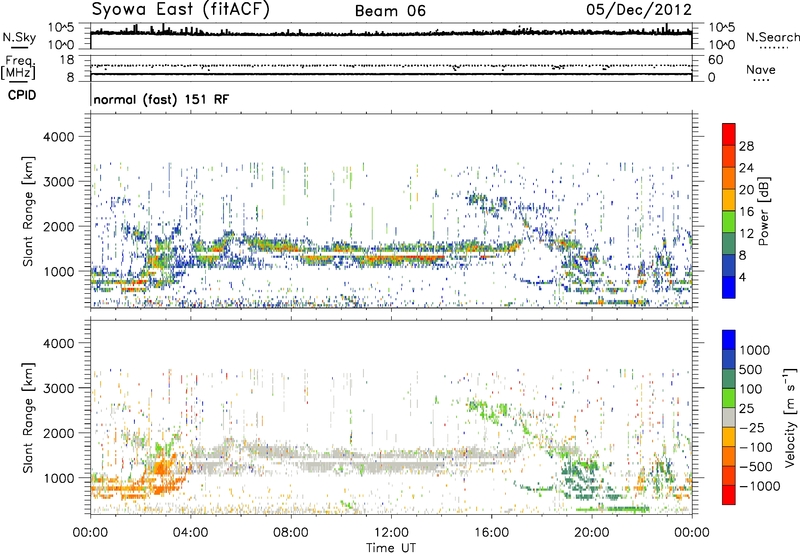
Task: Click the '20:00' time tick label
Action: click(591, 533)
